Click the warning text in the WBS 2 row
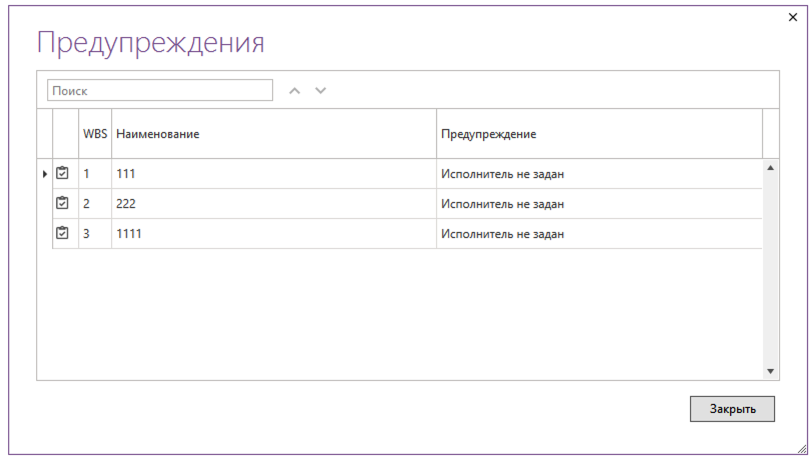Image resolution: width=812 pixels, height=459 pixels. [503, 204]
